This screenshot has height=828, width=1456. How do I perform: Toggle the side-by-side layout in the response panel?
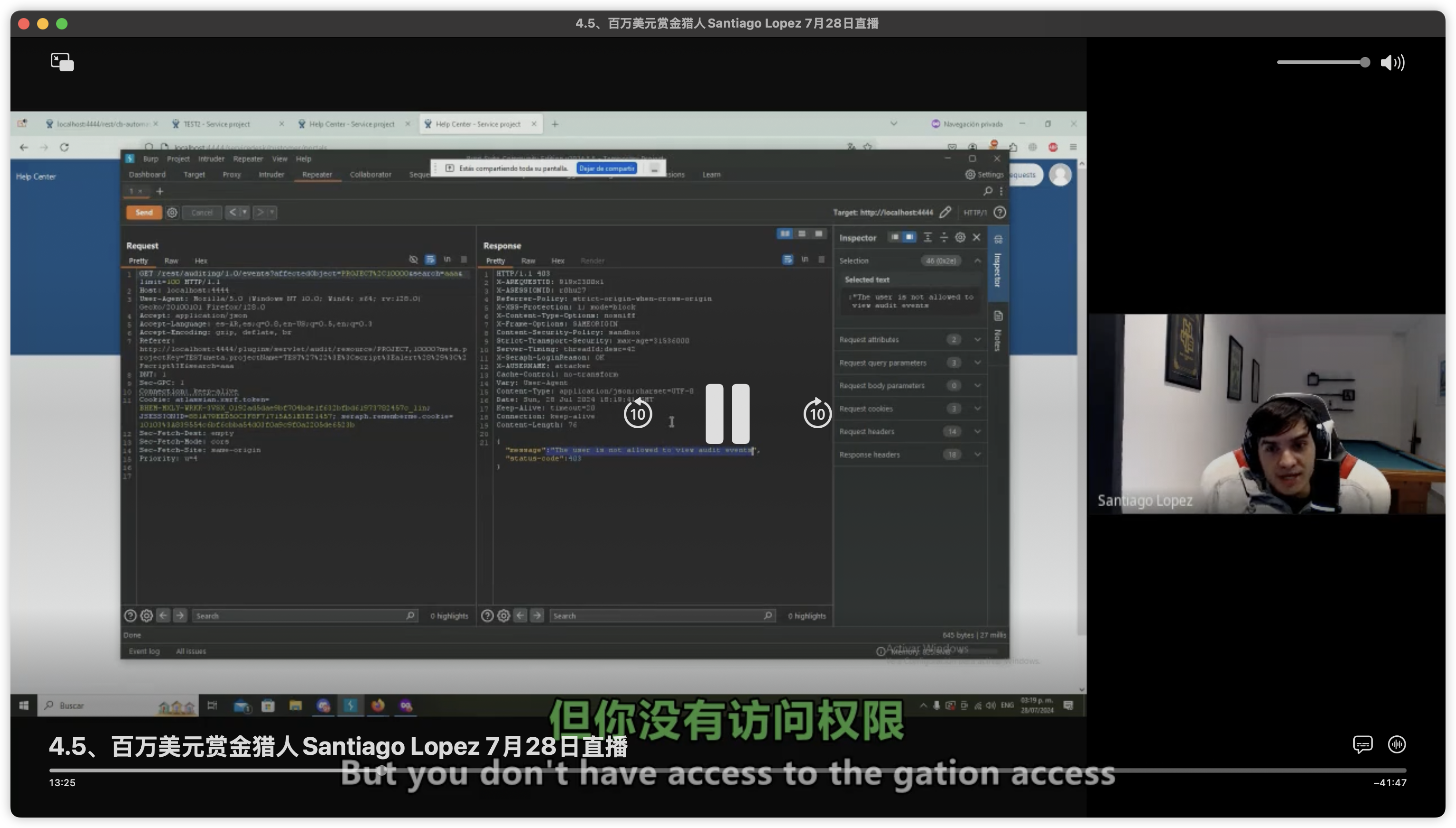tap(785, 234)
